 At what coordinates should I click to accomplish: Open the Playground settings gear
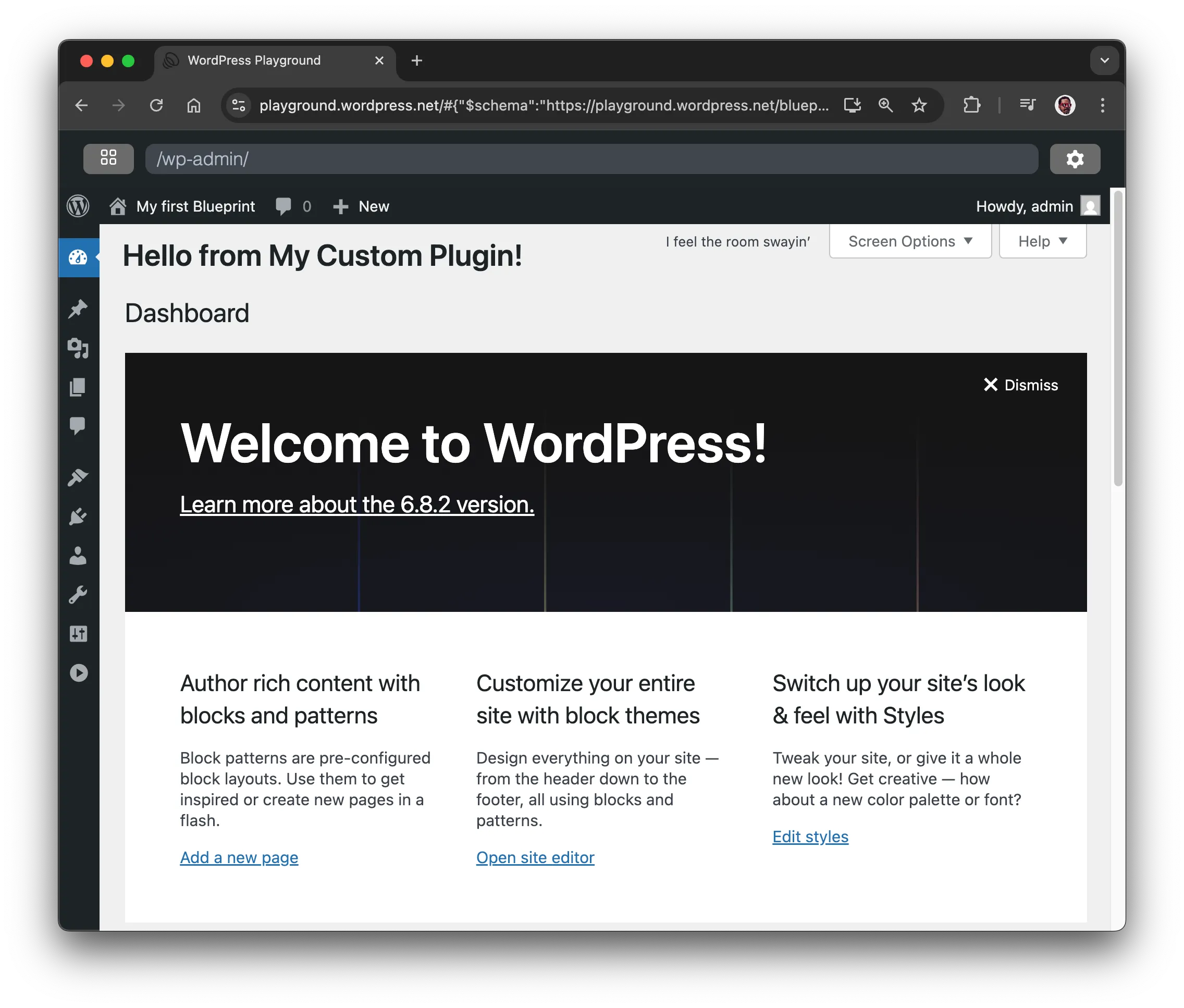1075,159
